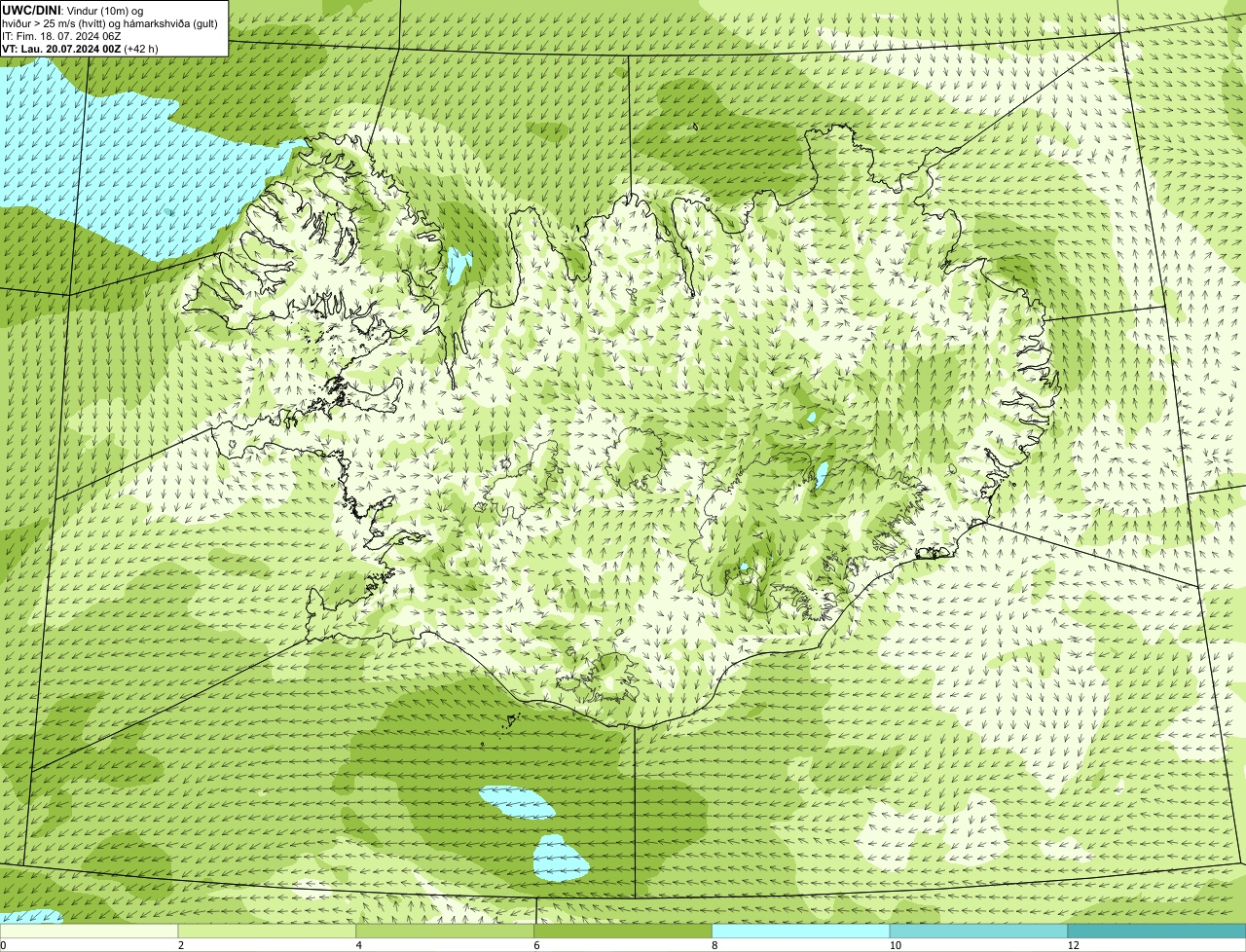Viewport: 1246px width, 952px height.
Task: Click the 0–2 m/s palest legend color
Action: pos(90,931)
